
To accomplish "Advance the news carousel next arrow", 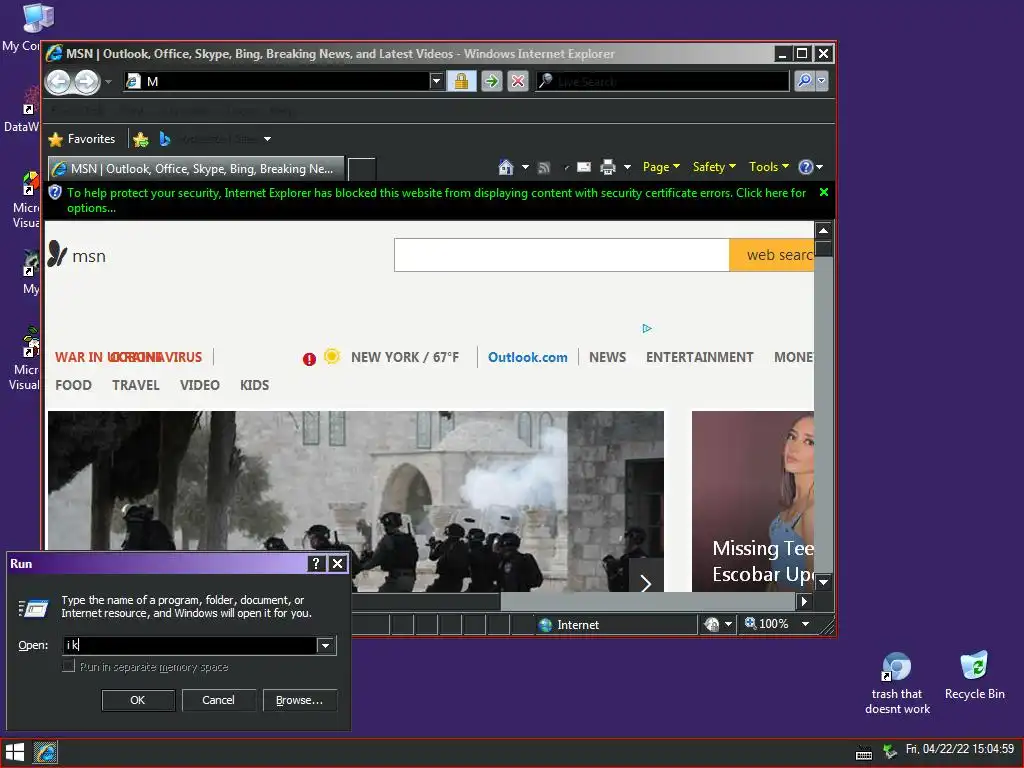I will [646, 583].
